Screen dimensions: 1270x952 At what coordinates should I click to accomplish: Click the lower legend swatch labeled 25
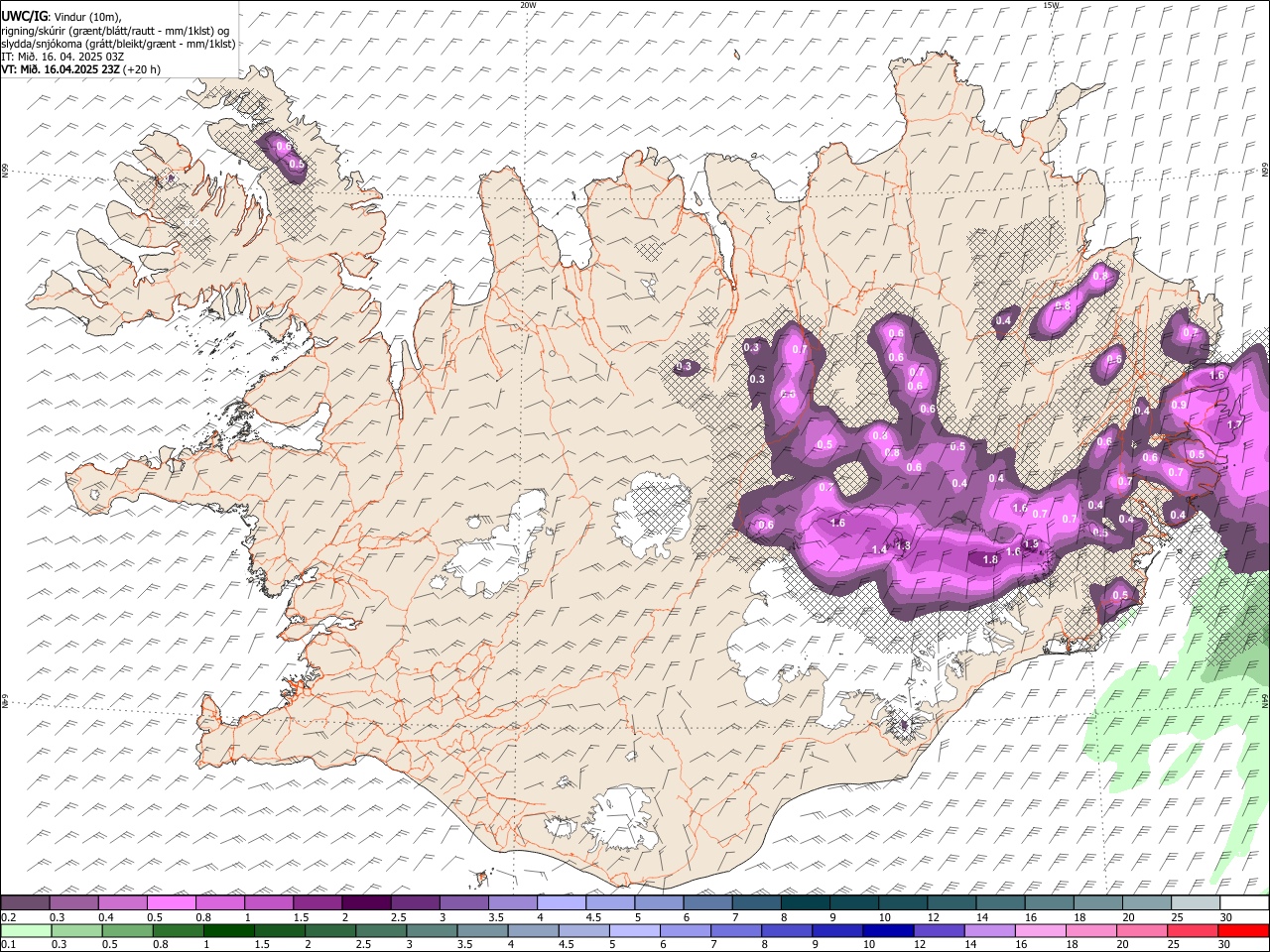pyautogui.click(x=1192, y=930)
